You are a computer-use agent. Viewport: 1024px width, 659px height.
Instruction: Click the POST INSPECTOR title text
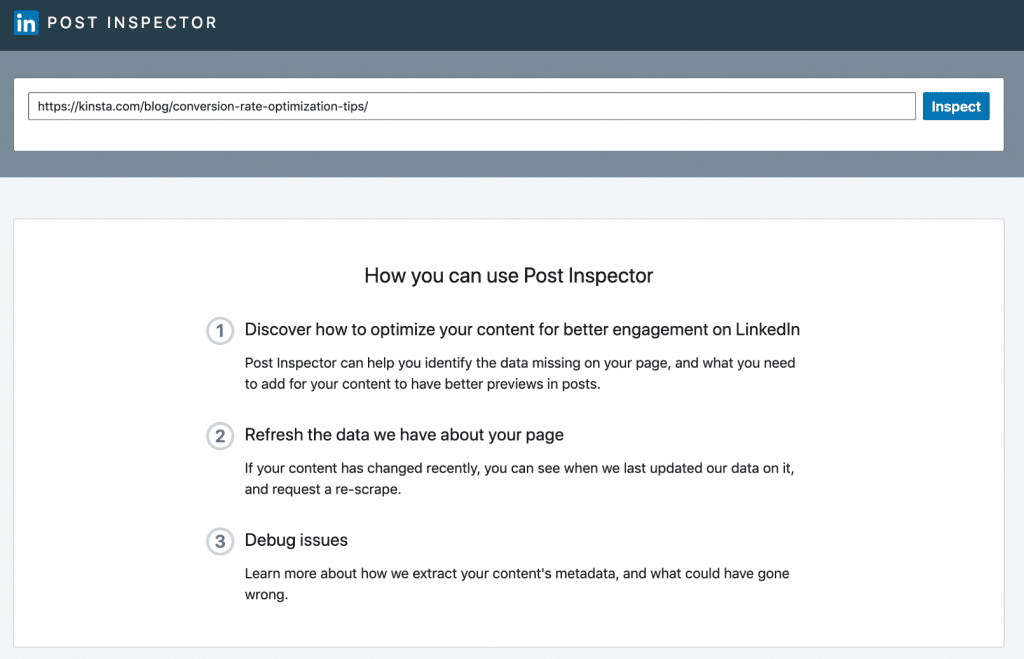coord(133,22)
